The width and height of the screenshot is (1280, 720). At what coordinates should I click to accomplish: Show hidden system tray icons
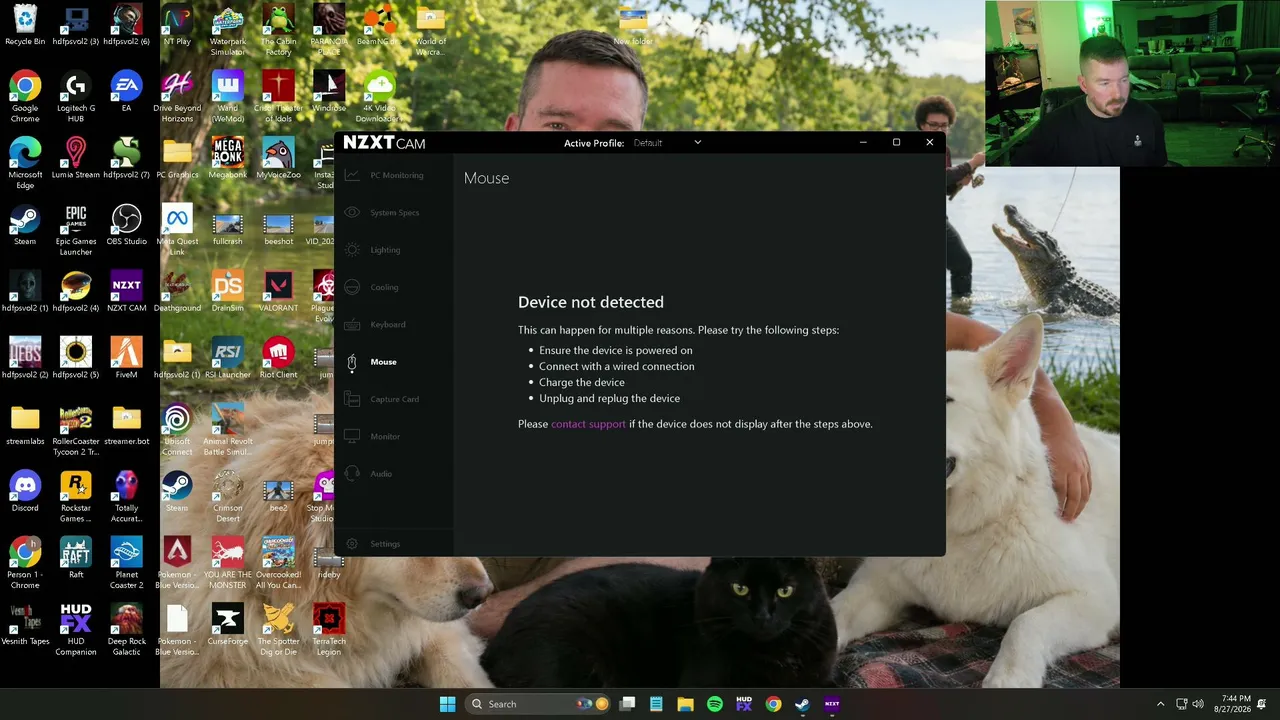click(1160, 704)
